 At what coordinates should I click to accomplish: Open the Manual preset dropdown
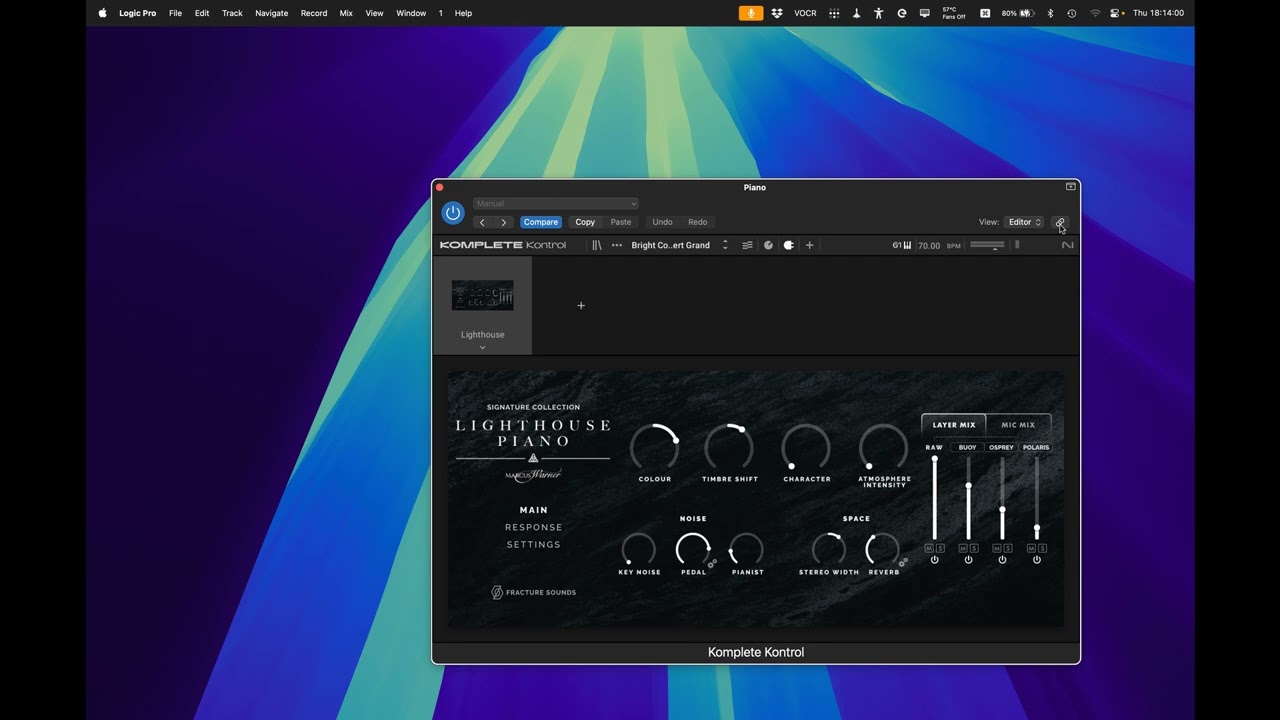pyautogui.click(x=555, y=204)
